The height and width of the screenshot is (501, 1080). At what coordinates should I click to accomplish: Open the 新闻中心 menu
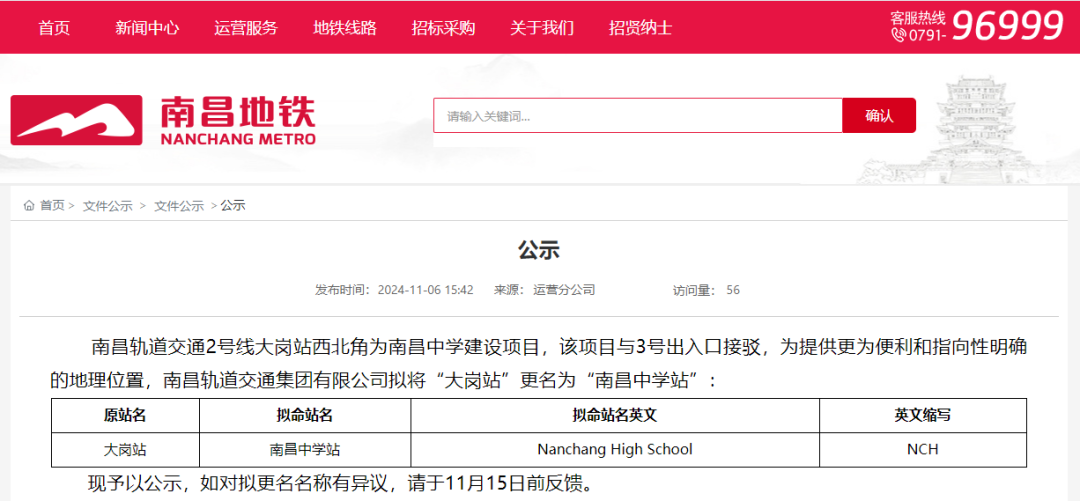click(147, 28)
